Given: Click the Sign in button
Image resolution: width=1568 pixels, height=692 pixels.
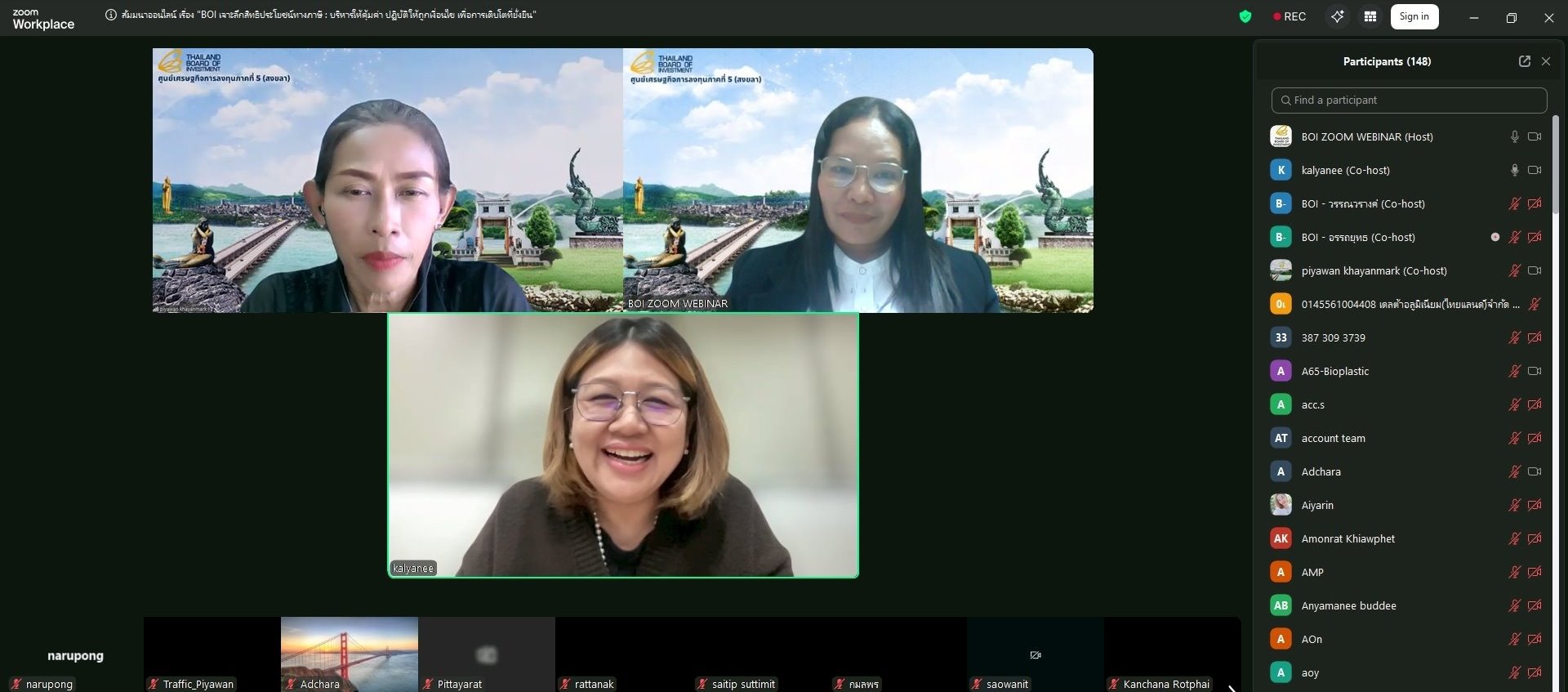Looking at the screenshot, I should (1414, 16).
